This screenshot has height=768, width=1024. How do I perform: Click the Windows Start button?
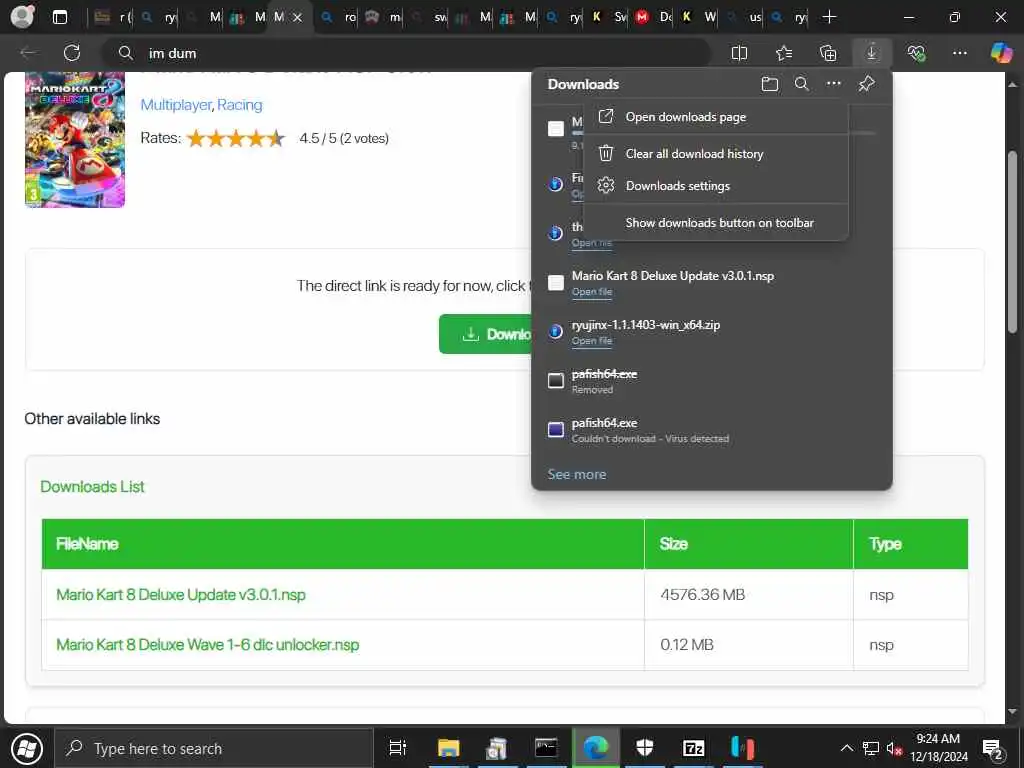point(27,748)
